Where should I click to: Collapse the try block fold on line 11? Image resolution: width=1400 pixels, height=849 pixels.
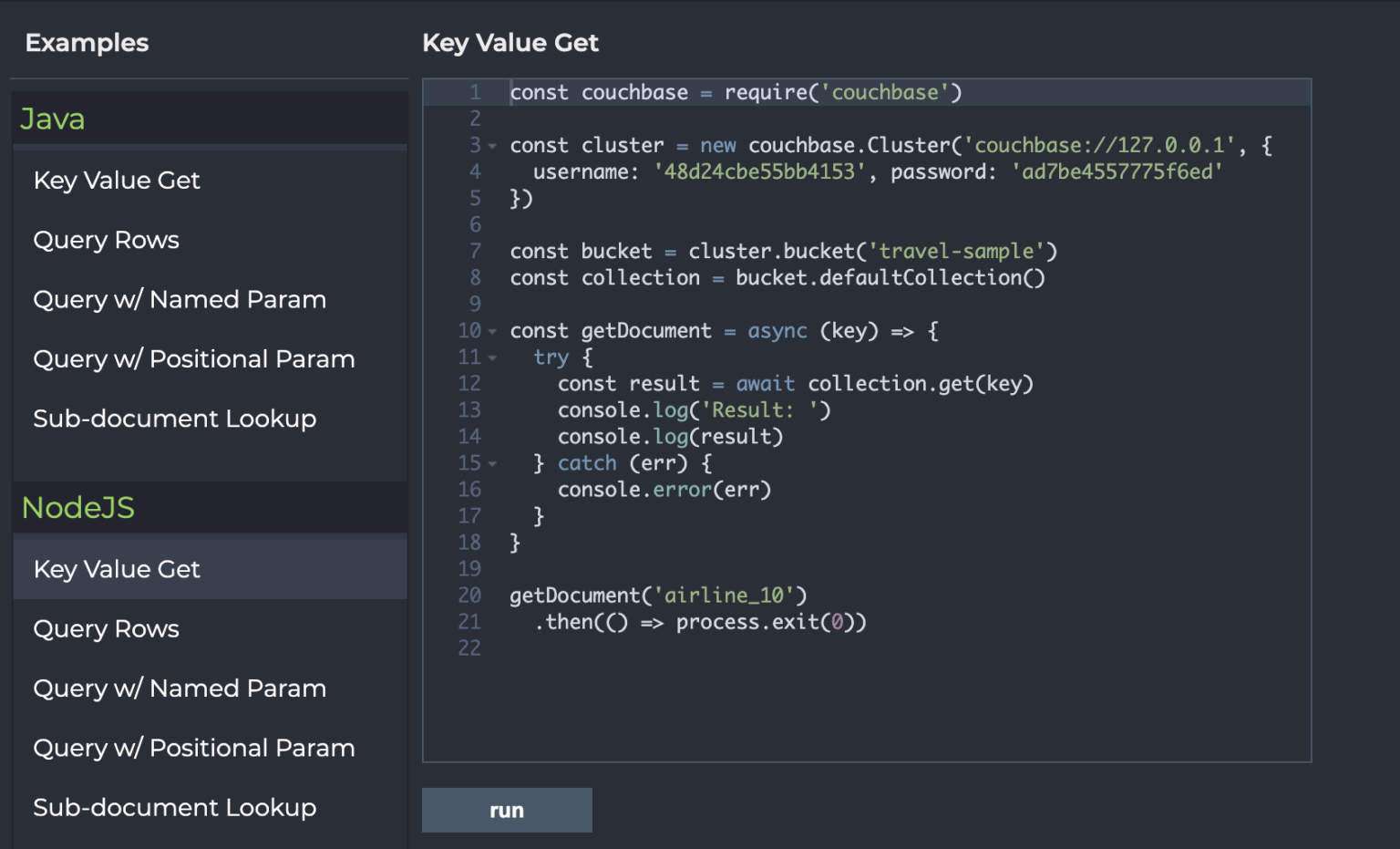[491, 357]
